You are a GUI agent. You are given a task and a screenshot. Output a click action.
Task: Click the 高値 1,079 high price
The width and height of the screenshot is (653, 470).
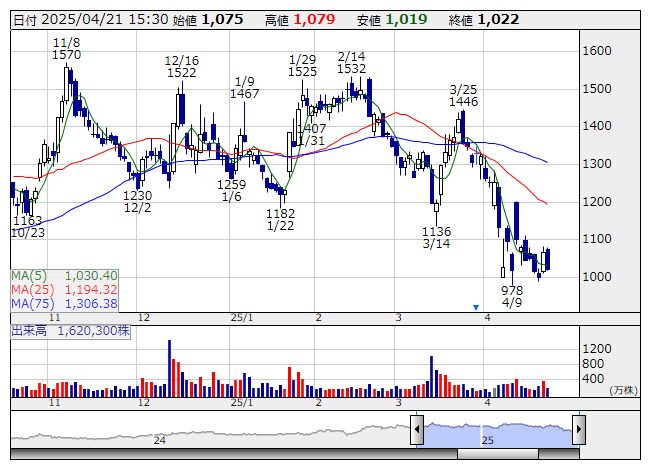coord(300,20)
